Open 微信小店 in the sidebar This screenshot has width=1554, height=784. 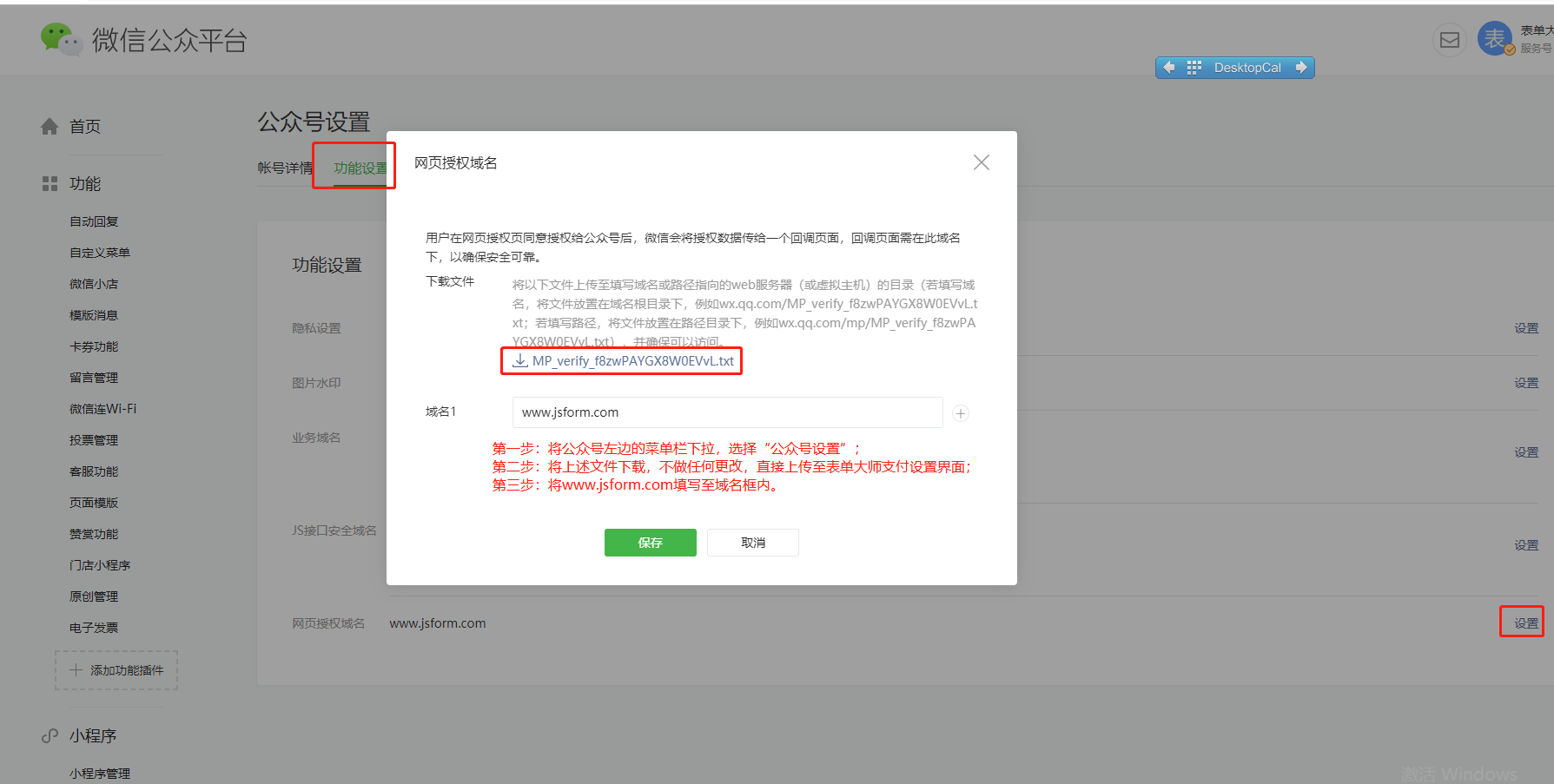[94, 284]
